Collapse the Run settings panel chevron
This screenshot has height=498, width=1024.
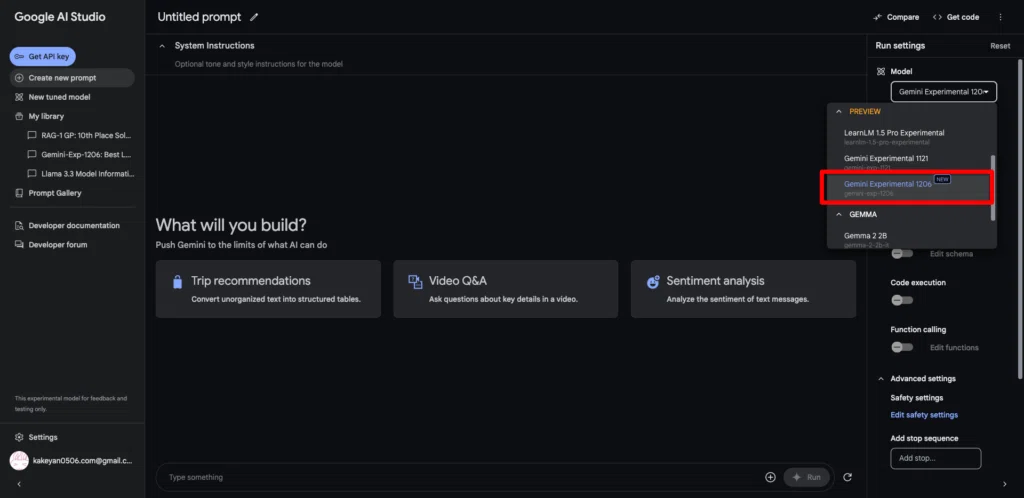pyautogui.click(x=1004, y=484)
